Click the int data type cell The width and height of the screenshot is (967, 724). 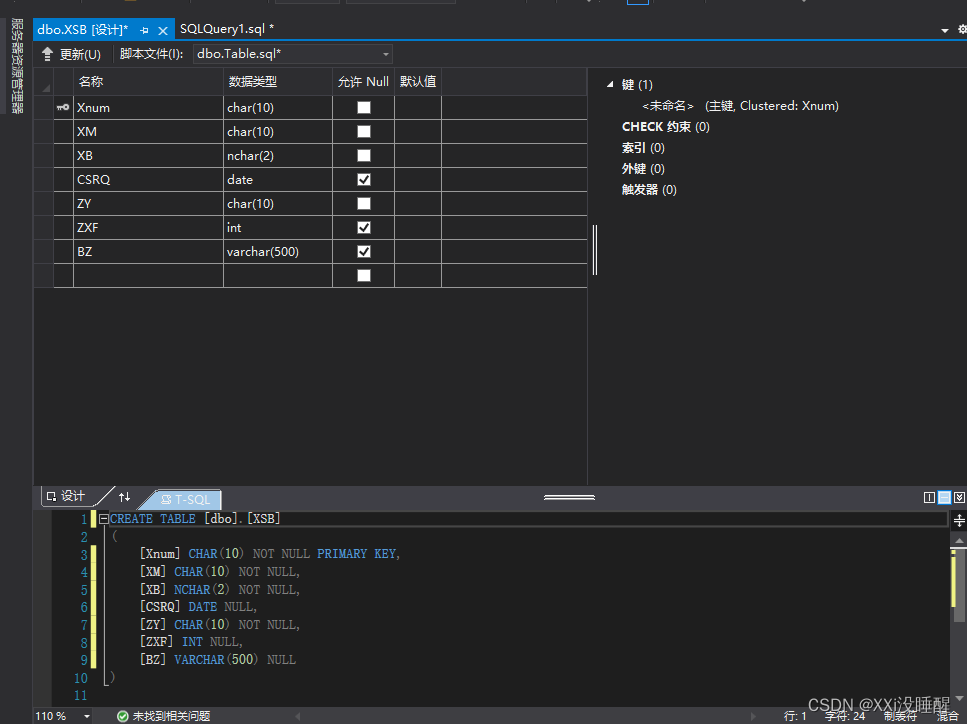tap(278, 228)
